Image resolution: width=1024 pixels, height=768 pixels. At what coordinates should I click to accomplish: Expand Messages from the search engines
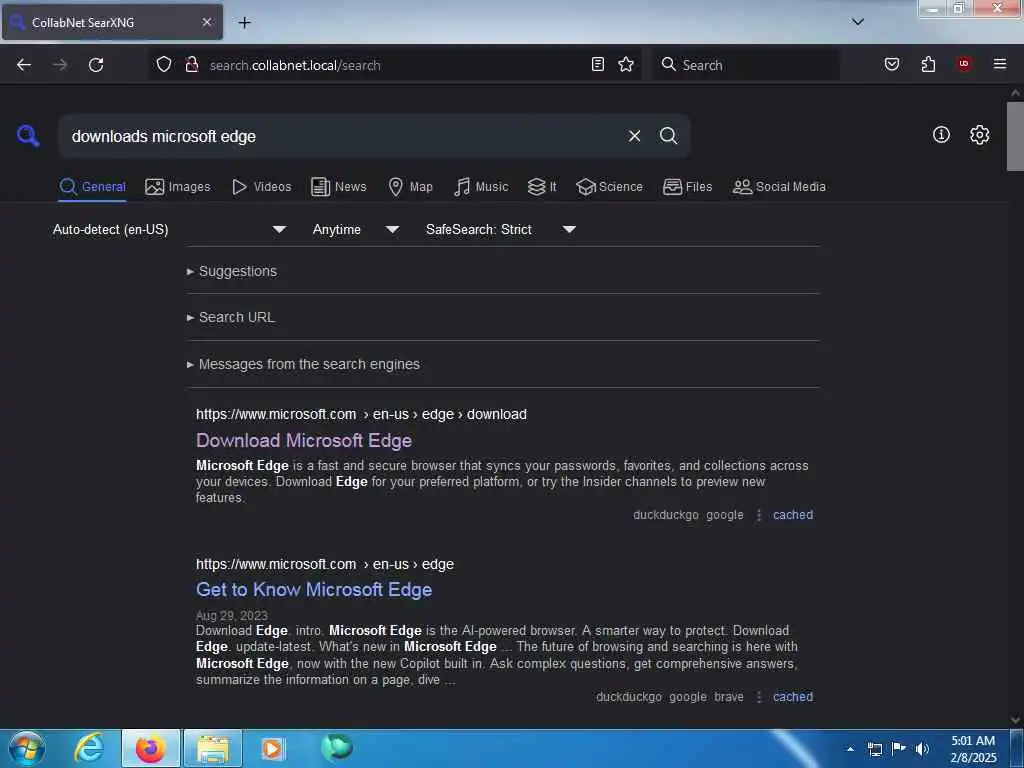coord(303,364)
